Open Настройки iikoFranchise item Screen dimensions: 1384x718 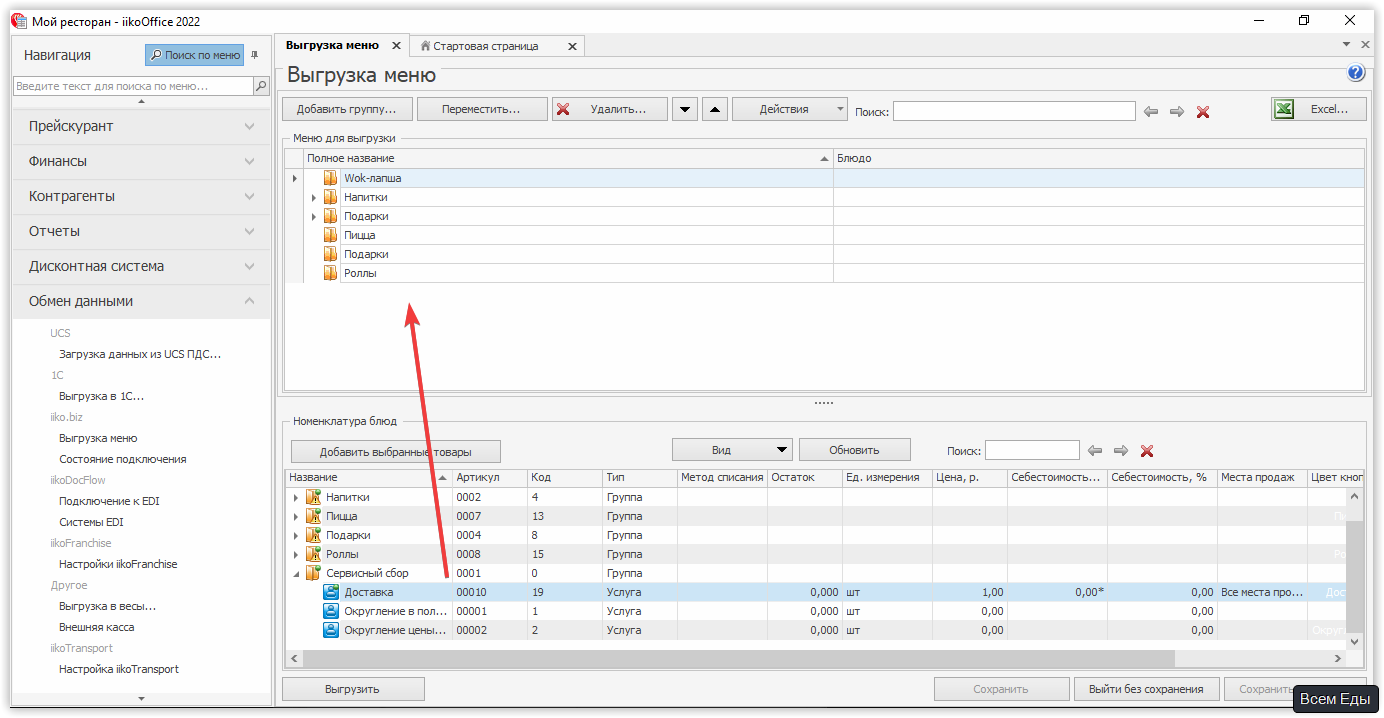click(118, 564)
